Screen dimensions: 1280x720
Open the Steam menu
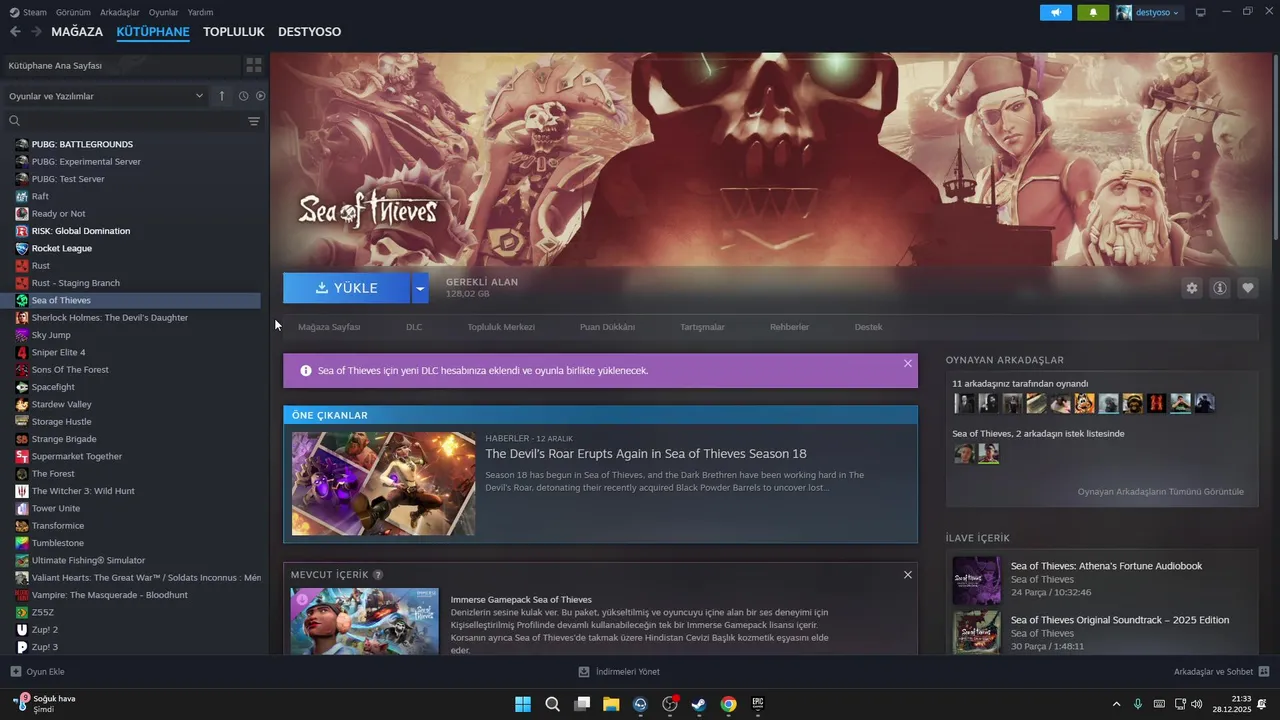click(x=28, y=12)
